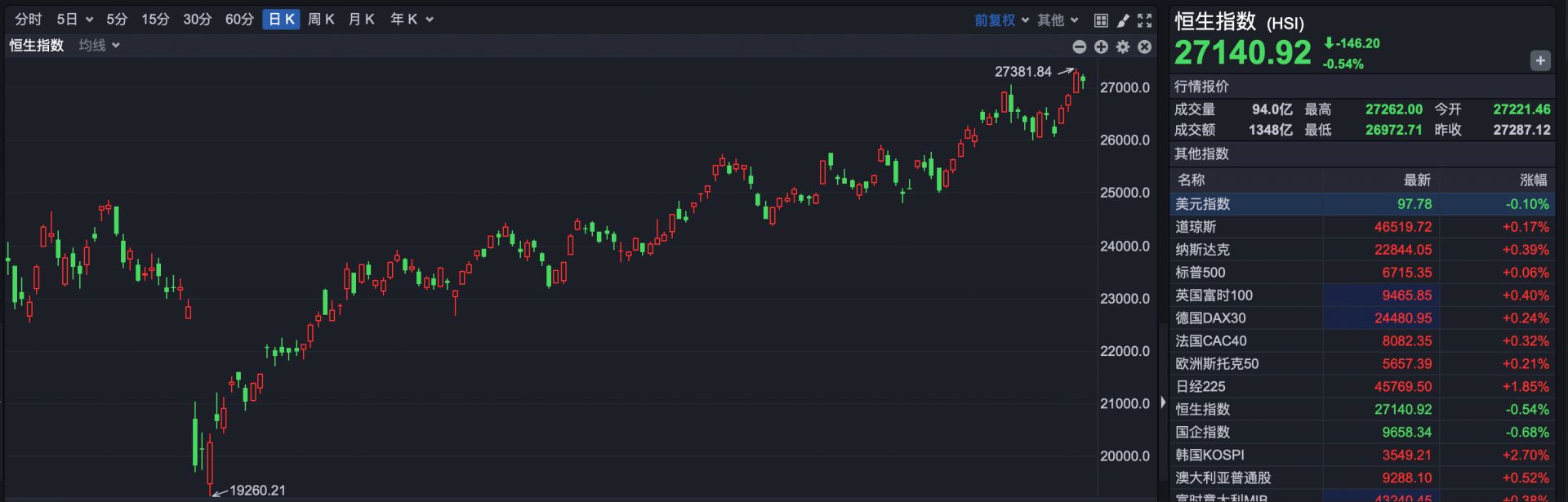Screen dimensions: 1568x502
Task: Collapse the right panel using side arrow
Action: point(1163,402)
